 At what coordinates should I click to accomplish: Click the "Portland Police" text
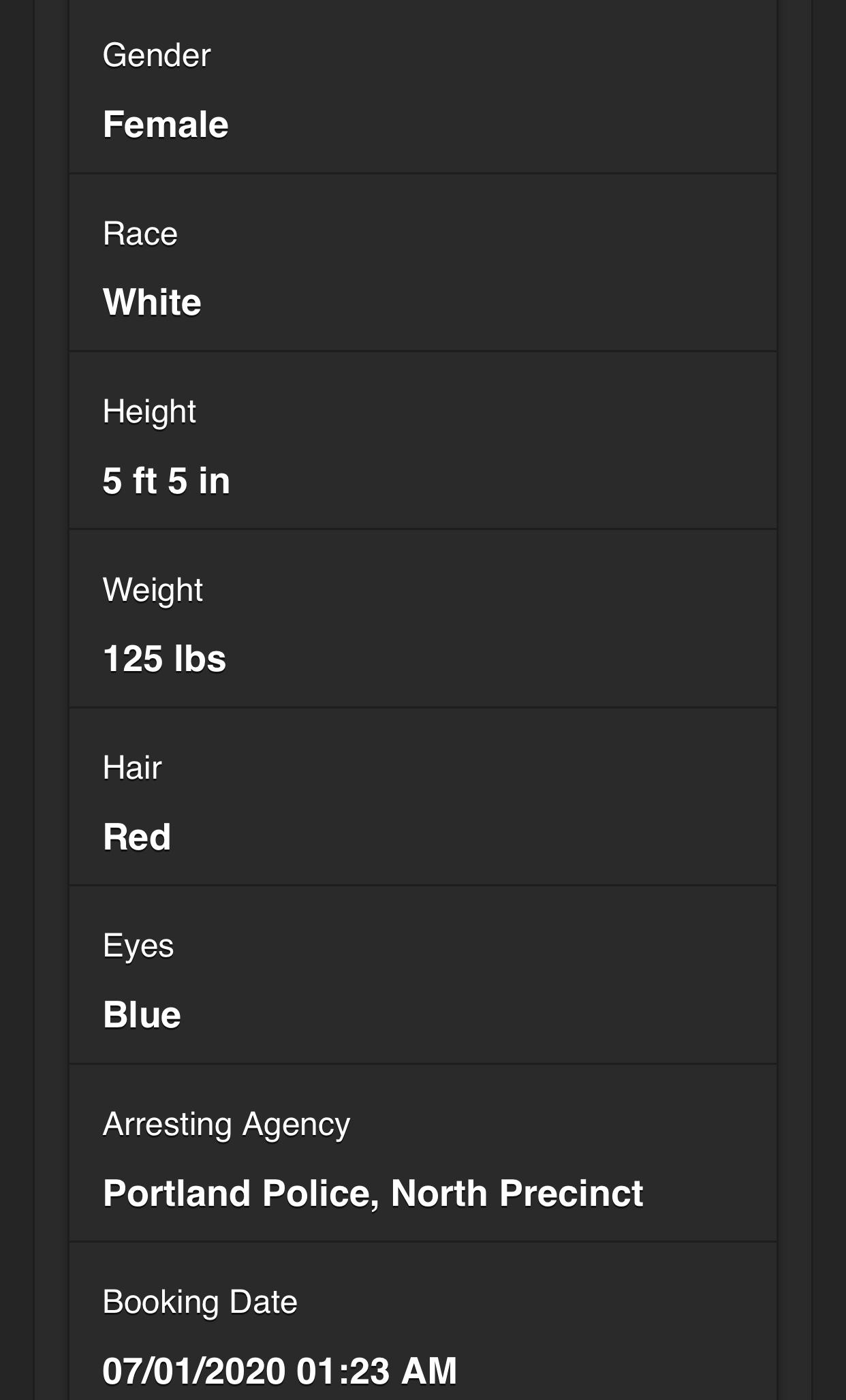[x=240, y=1194]
